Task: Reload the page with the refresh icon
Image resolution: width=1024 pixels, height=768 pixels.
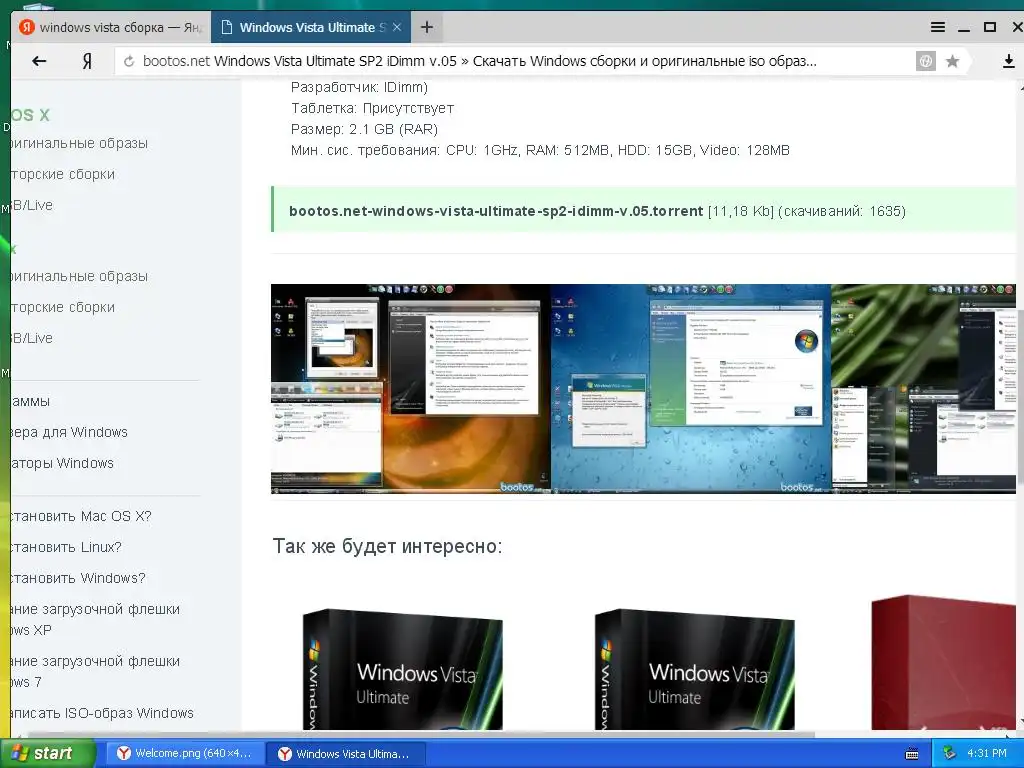Action: 129,61
